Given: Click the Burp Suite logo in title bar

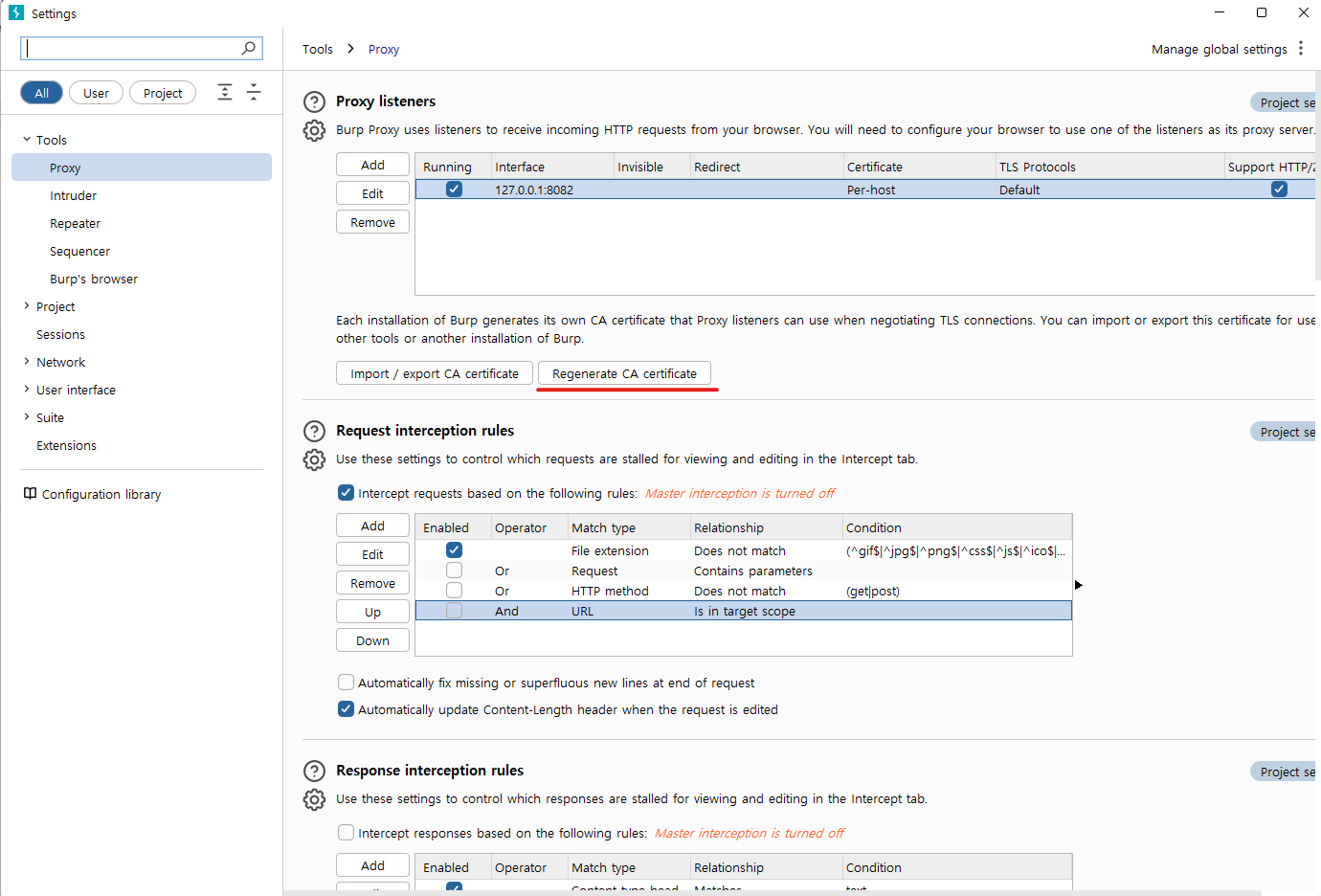Looking at the screenshot, I should pyautogui.click(x=16, y=12).
